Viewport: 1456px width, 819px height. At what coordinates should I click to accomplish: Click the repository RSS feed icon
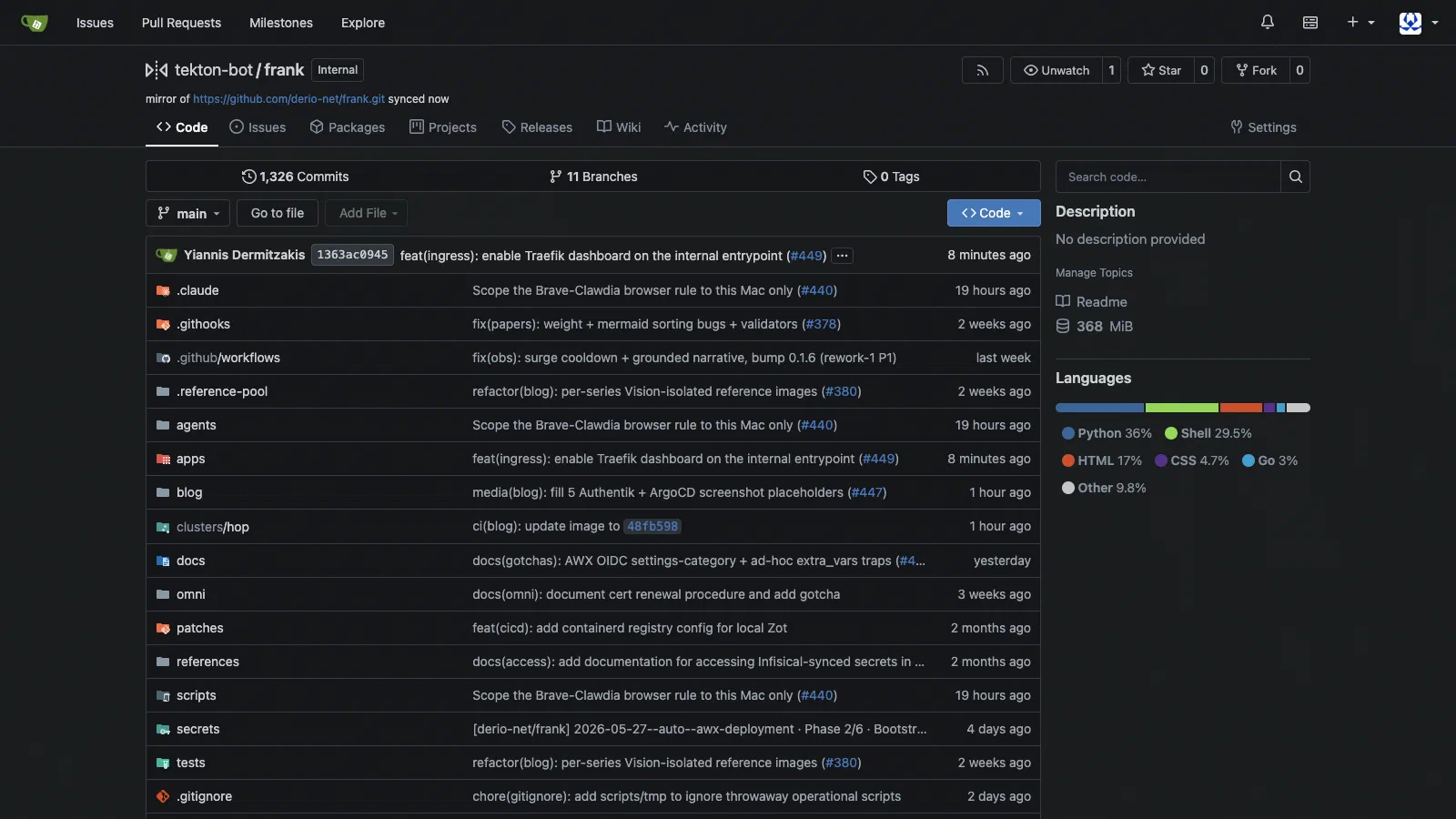(983, 70)
